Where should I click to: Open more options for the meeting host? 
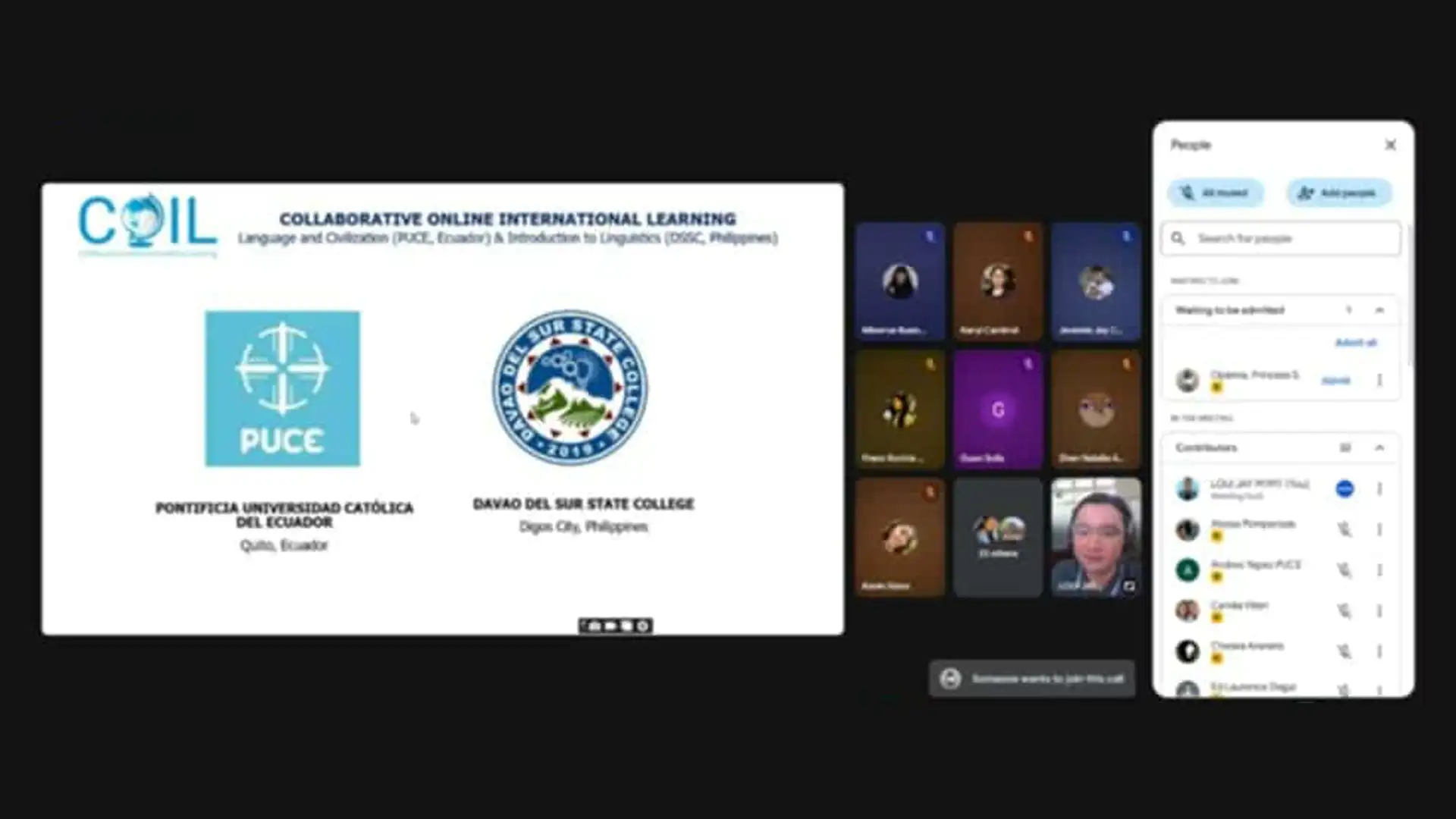pos(1379,489)
